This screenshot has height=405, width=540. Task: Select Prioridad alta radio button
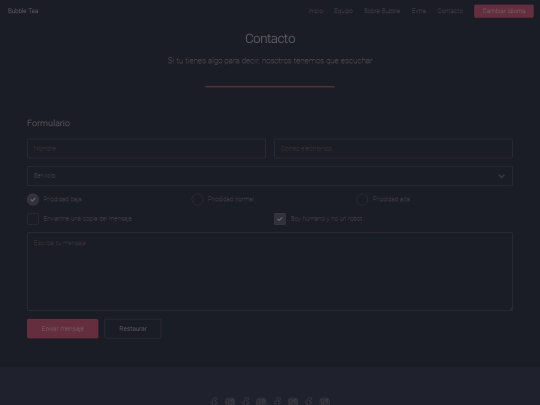click(362, 199)
